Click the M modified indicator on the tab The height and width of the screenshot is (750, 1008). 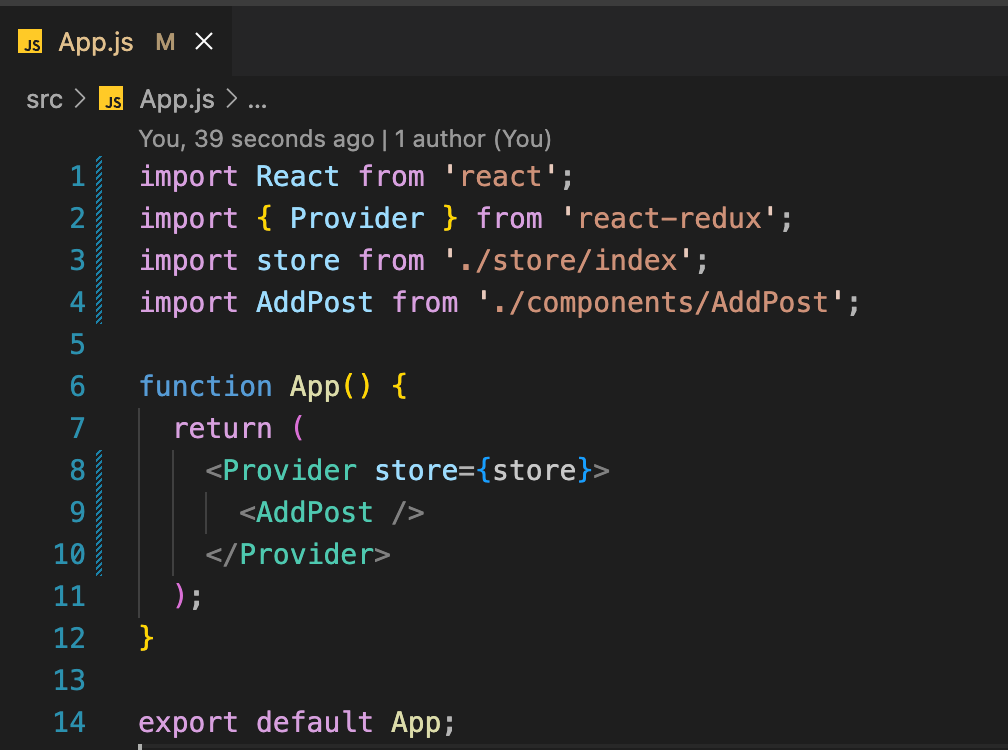[165, 42]
